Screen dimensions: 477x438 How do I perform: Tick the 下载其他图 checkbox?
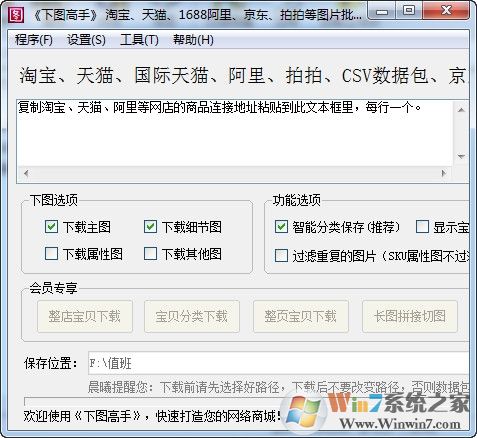click(x=150, y=254)
